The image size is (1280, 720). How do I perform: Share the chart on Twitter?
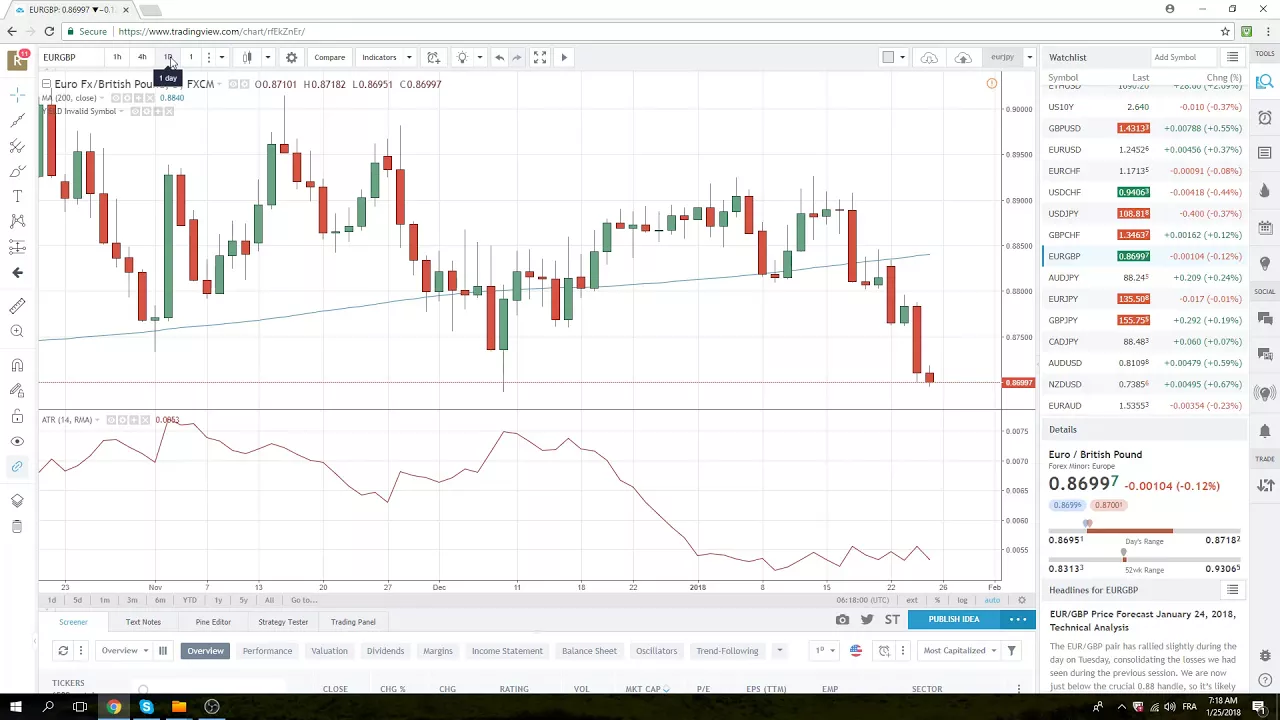[867, 620]
